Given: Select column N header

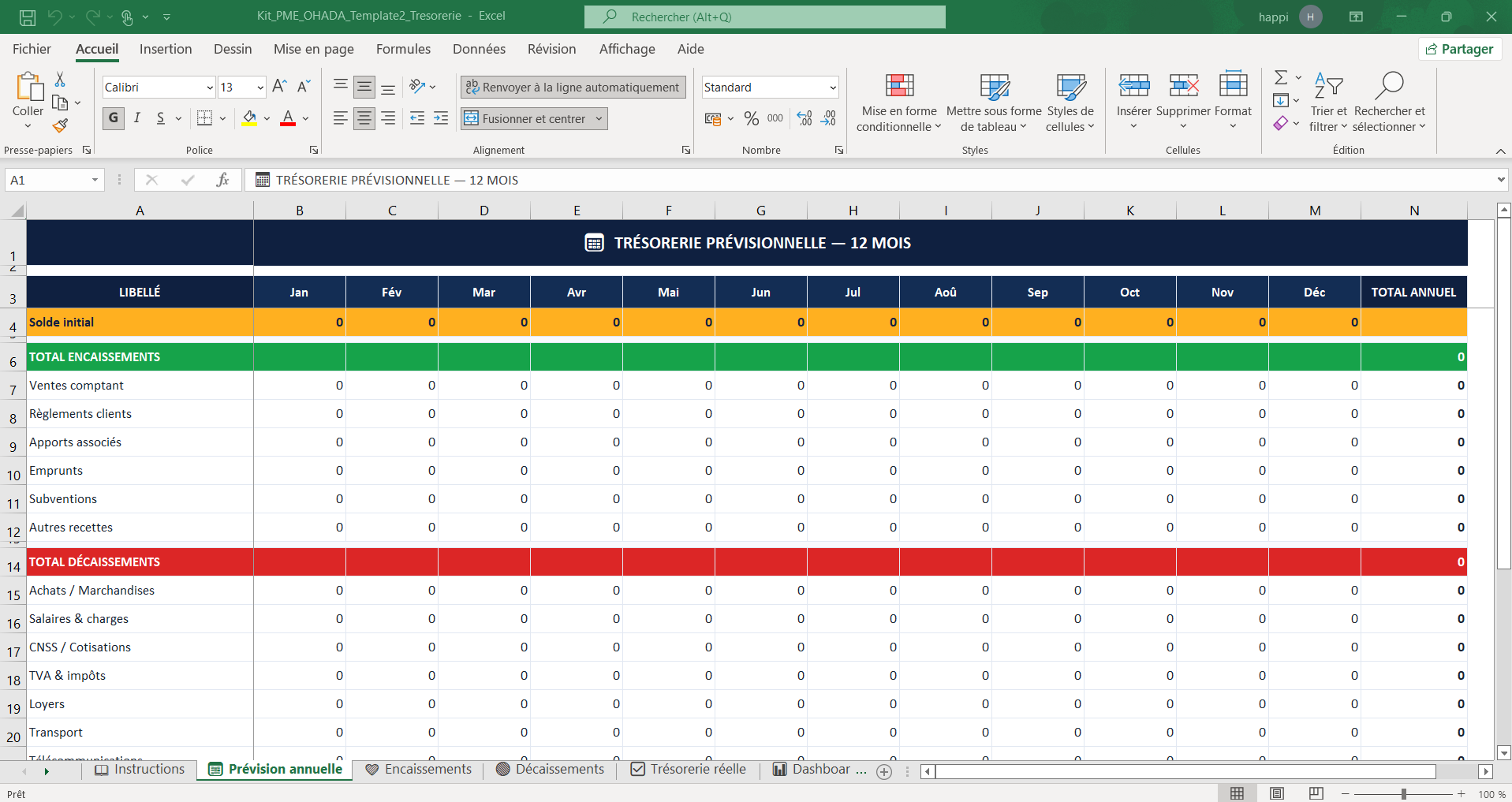Looking at the screenshot, I should 1414,211.
